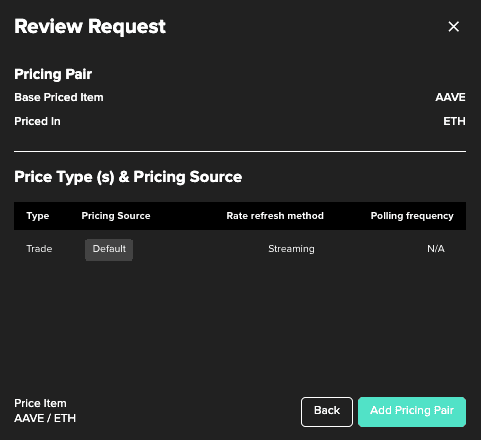Click the Type column header
Viewport: 481px width, 440px height.
(38, 216)
